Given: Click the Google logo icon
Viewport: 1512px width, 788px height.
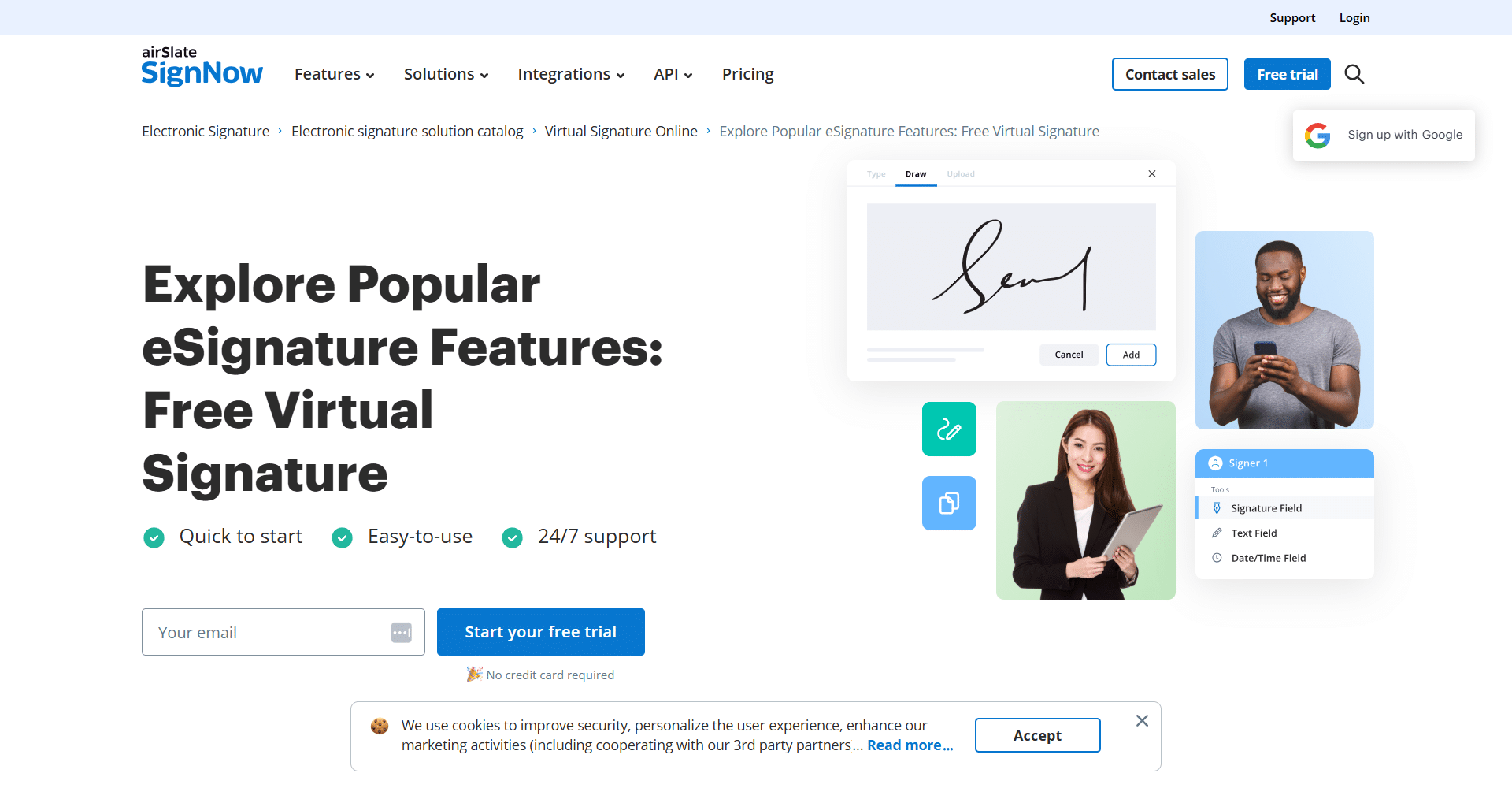Looking at the screenshot, I should (x=1317, y=136).
